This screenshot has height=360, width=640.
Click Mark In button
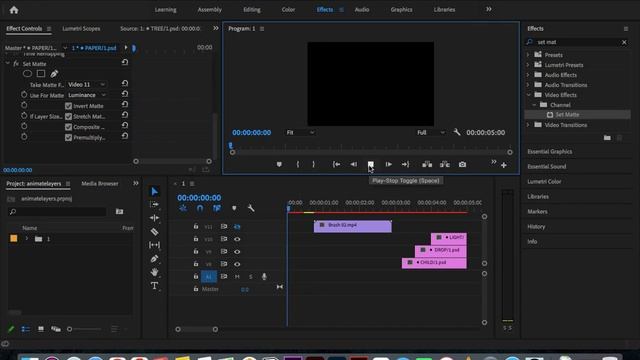[x=298, y=164]
